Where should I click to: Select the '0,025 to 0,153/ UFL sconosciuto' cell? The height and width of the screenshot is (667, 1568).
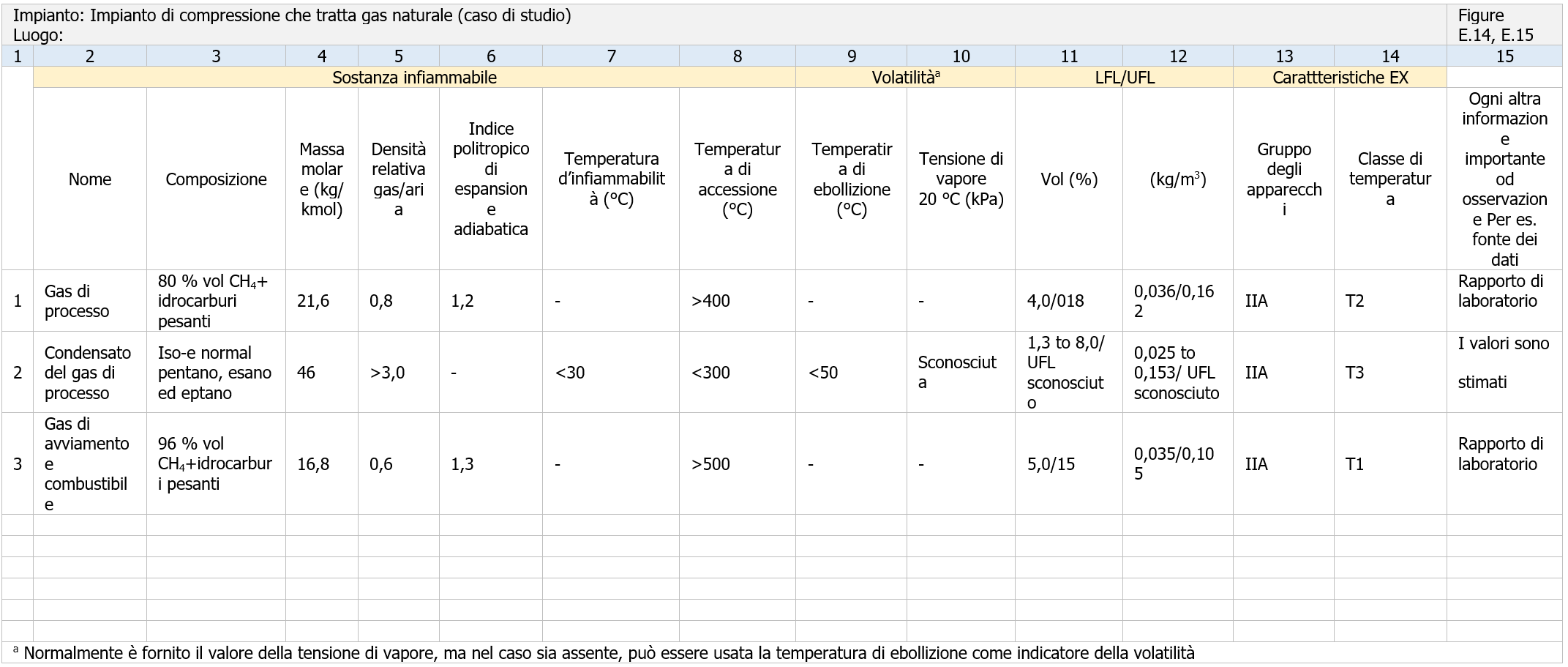click(x=1177, y=372)
